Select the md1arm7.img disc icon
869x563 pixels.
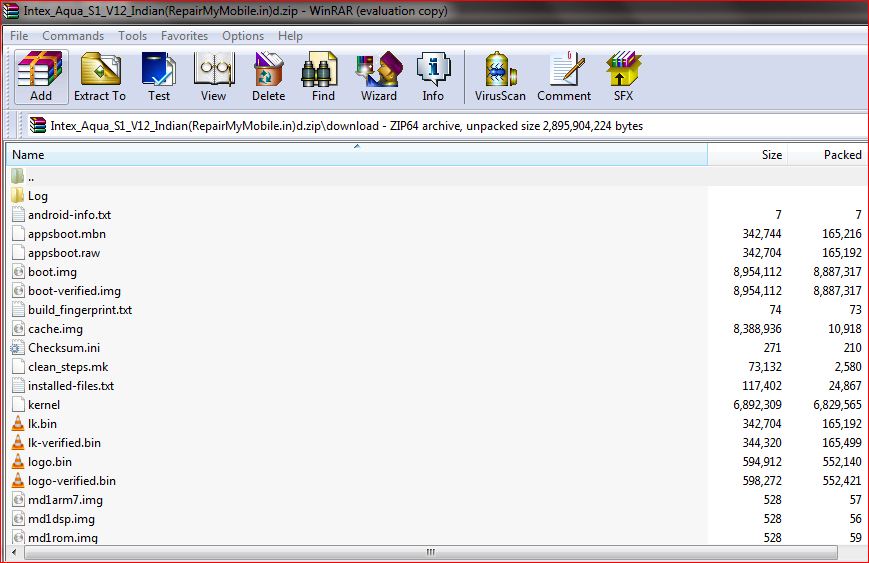[x=18, y=499]
